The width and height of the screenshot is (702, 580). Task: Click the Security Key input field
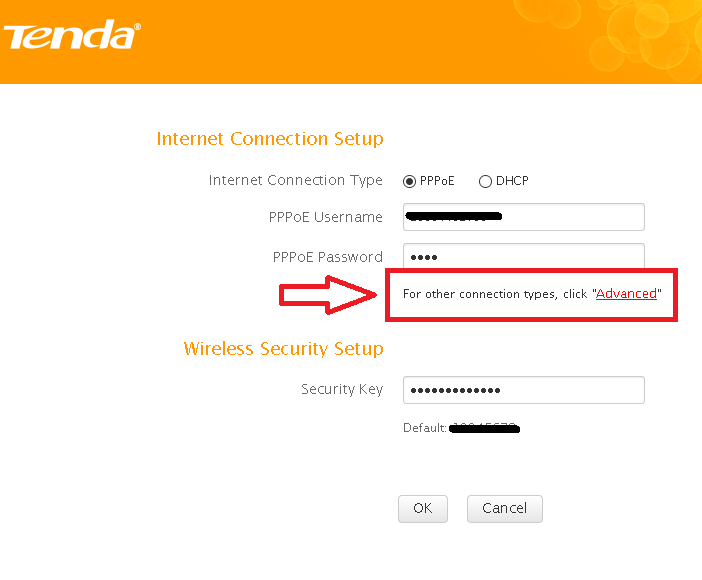pyautogui.click(x=523, y=389)
